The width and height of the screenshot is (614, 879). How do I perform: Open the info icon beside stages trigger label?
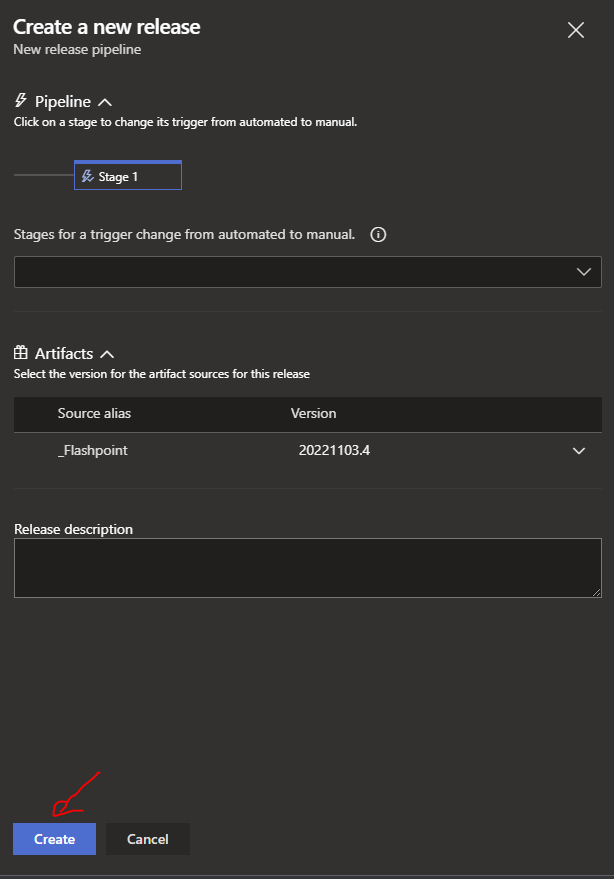coord(378,235)
